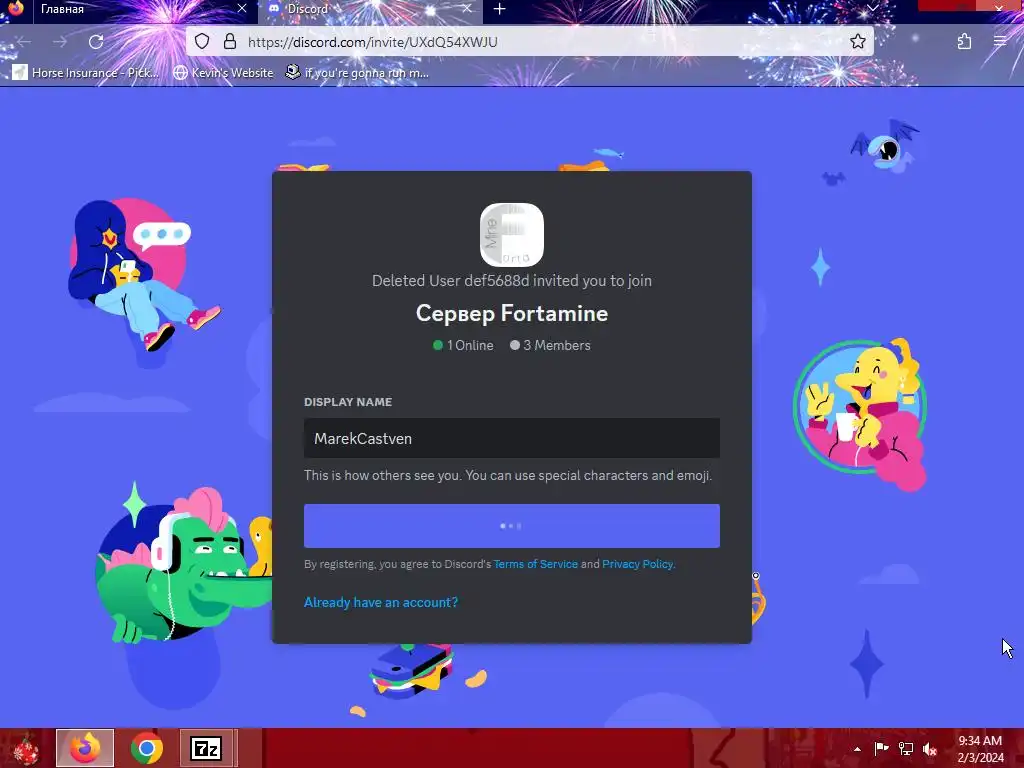
Task: Click the muted volume tray icon
Action: click(x=930, y=749)
